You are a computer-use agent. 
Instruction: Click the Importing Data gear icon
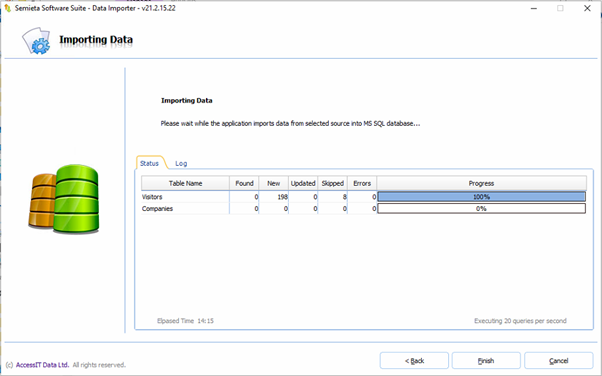[x=36, y=40]
